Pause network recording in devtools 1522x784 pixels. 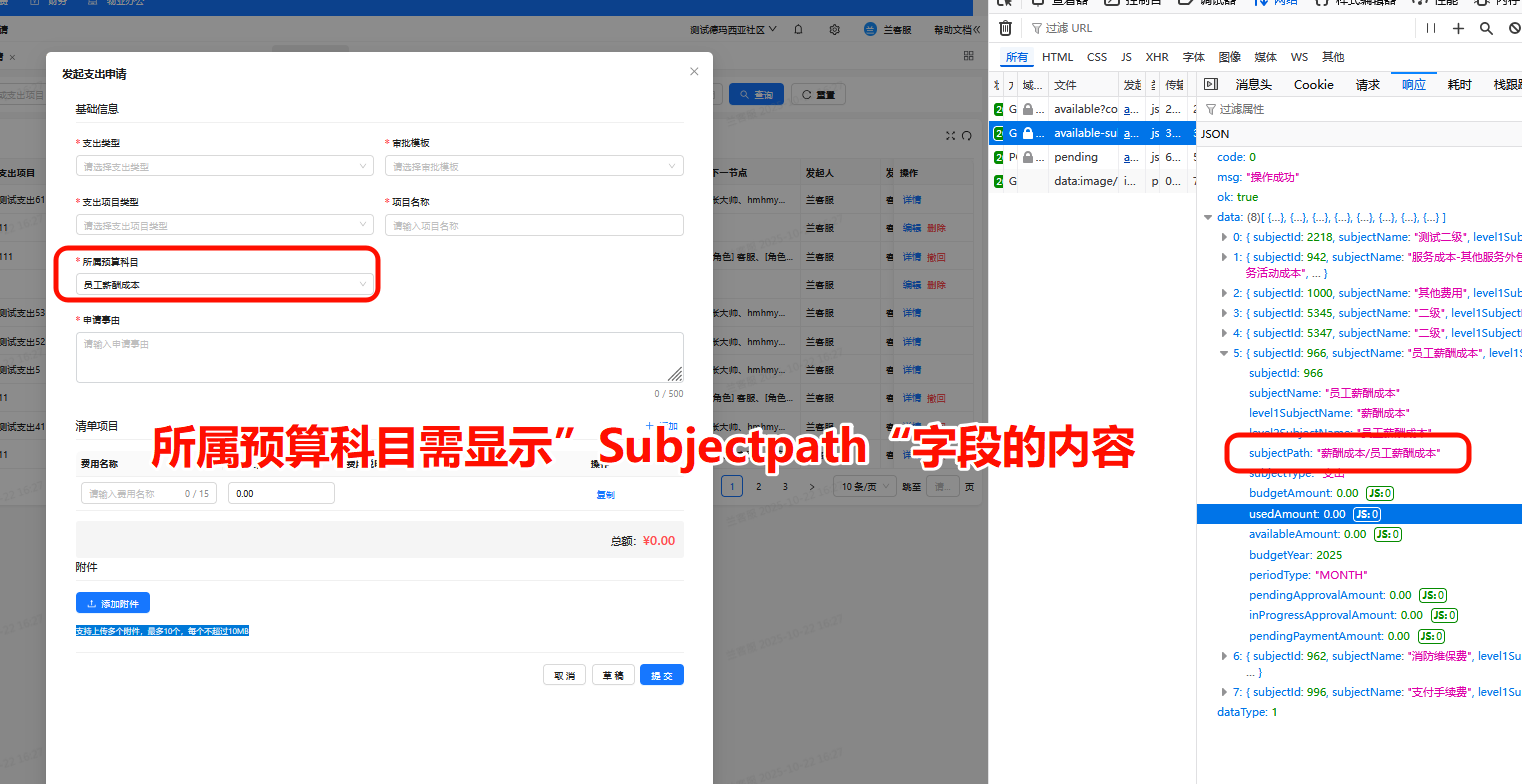click(x=1431, y=28)
